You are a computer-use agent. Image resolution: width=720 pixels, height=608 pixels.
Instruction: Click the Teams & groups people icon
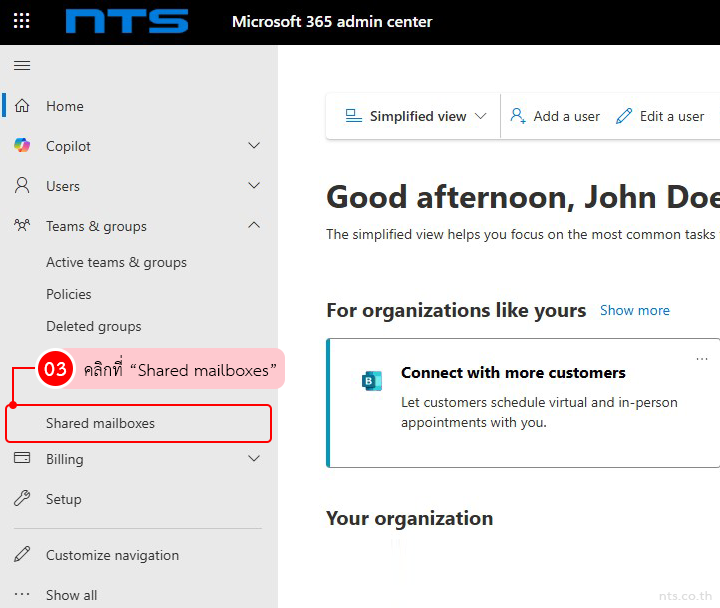(22, 226)
